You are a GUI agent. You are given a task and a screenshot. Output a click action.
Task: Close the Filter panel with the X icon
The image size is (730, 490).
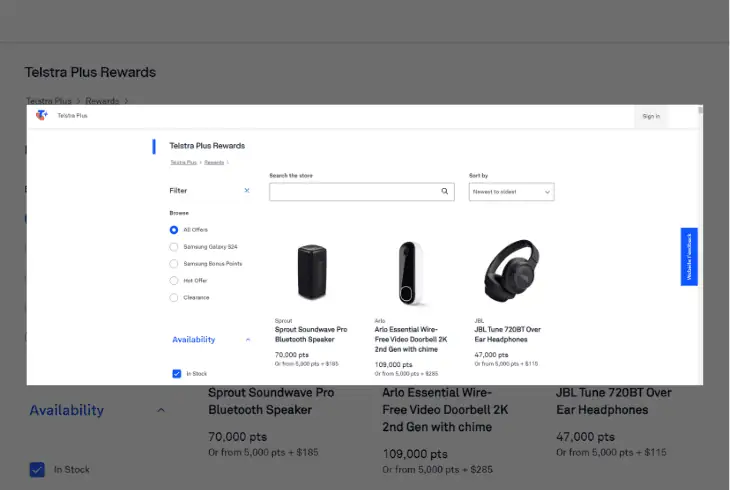point(247,191)
